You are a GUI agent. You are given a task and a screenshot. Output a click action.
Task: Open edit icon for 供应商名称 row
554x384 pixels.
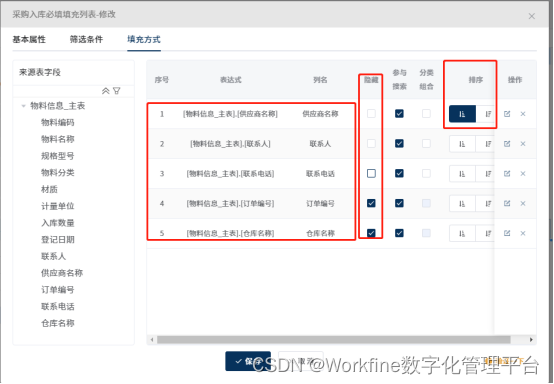click(507, 114)
